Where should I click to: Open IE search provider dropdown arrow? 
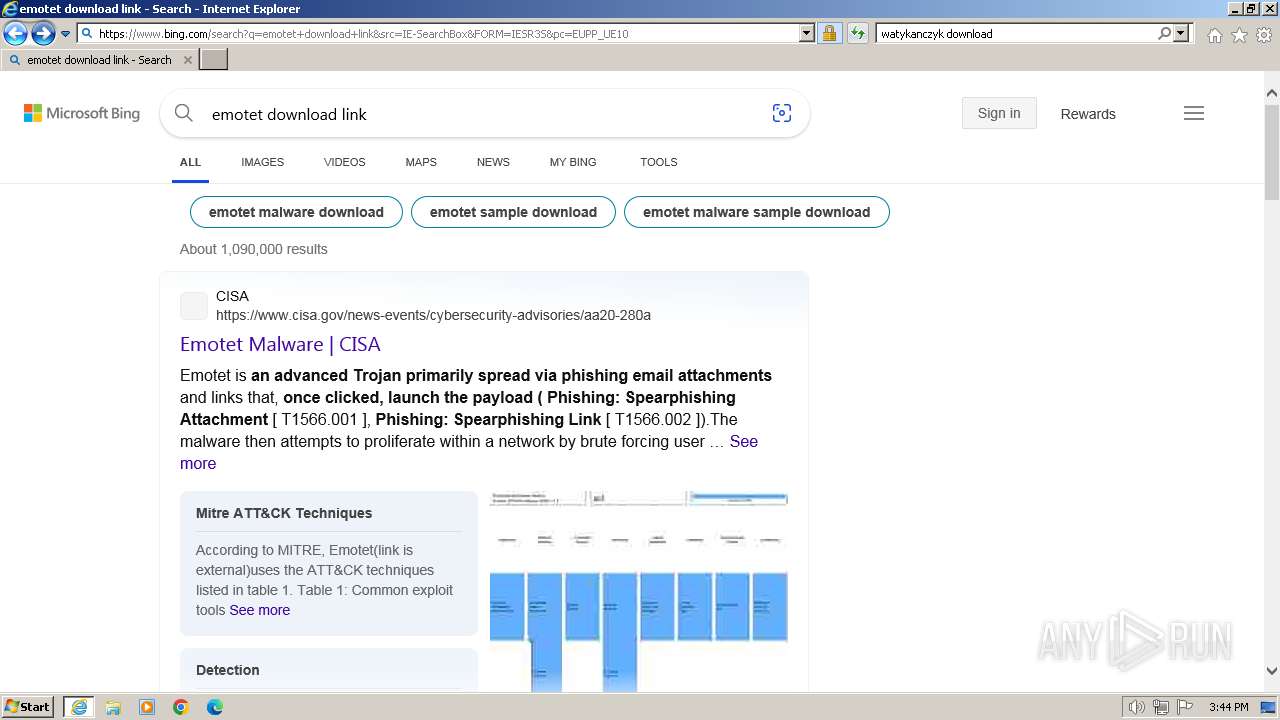click(x=1181, y=34)
